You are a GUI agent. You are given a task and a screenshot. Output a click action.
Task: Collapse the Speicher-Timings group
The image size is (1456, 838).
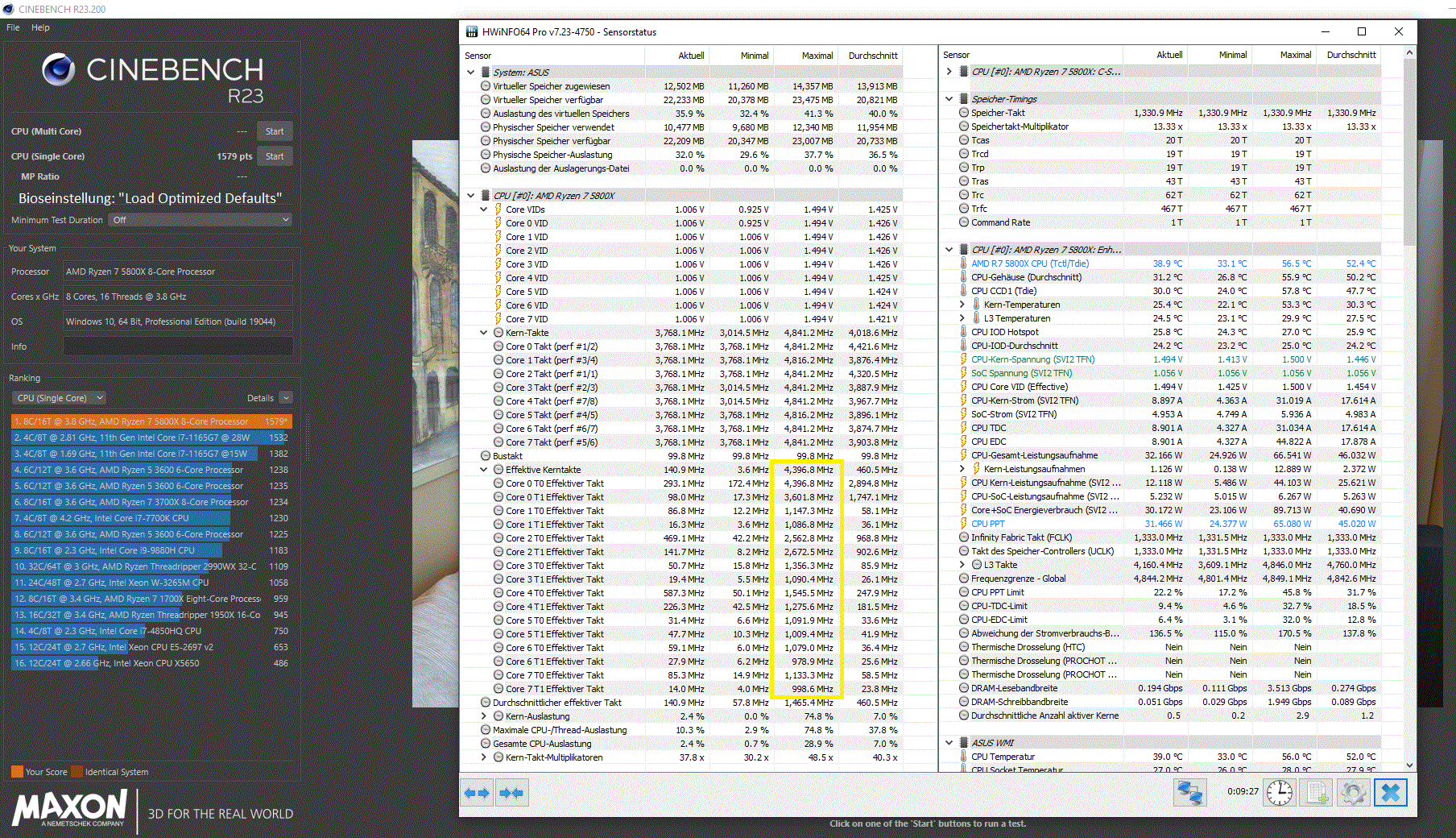click(949, 99)
